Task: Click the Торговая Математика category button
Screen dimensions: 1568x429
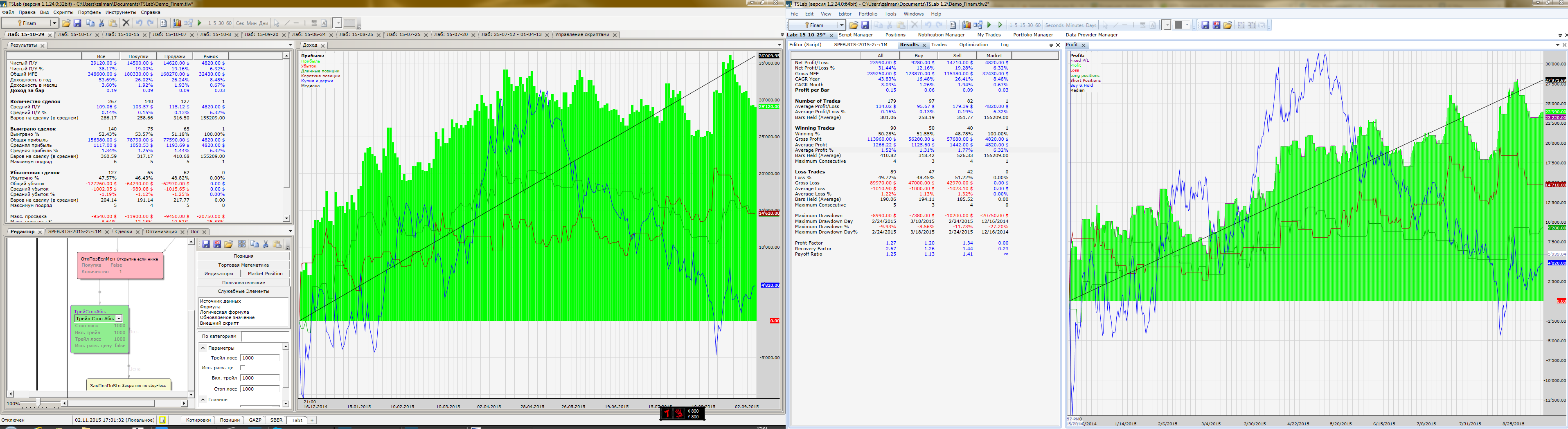Action: (x=243, y=265)
